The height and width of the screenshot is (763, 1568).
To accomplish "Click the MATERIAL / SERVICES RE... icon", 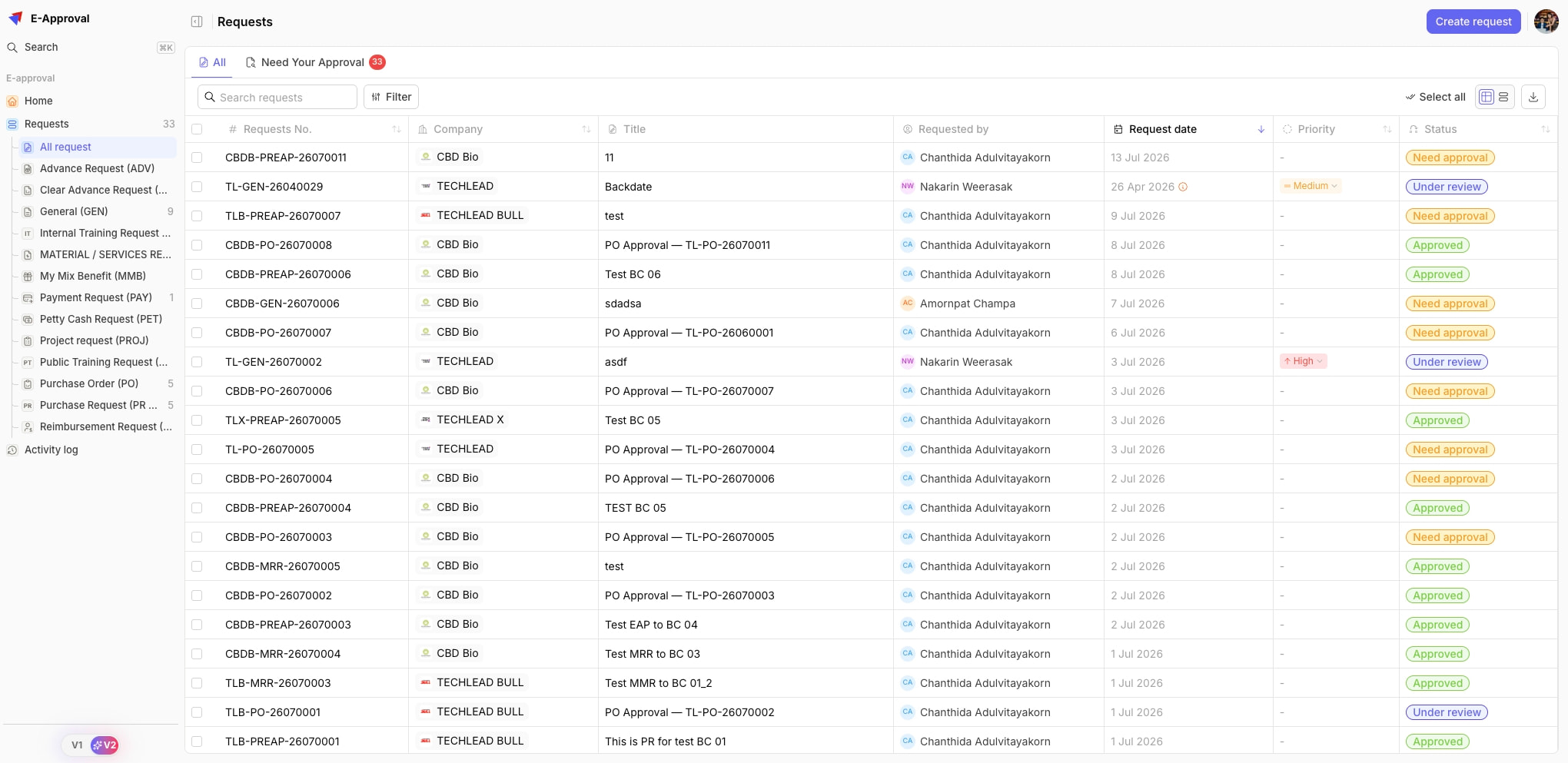I will [x=28, y=254].
